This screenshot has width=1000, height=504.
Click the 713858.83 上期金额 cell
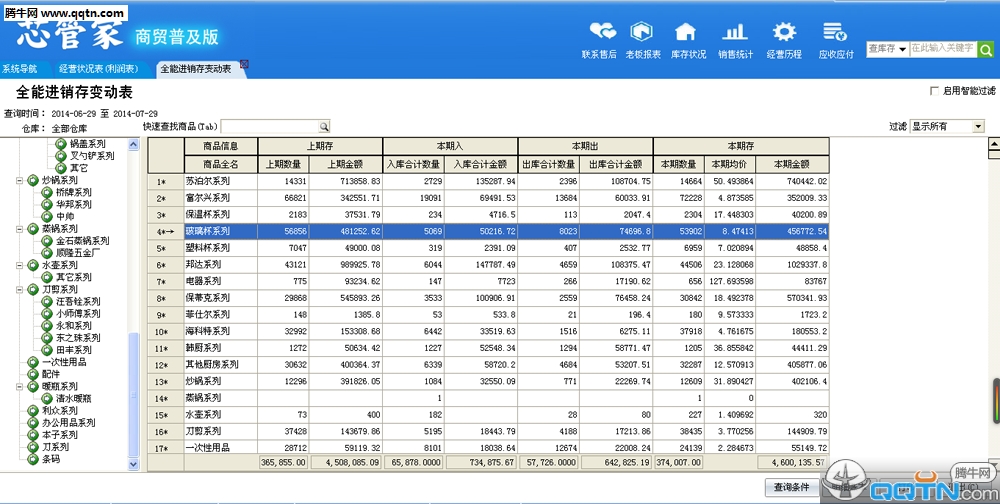[346, 181]
